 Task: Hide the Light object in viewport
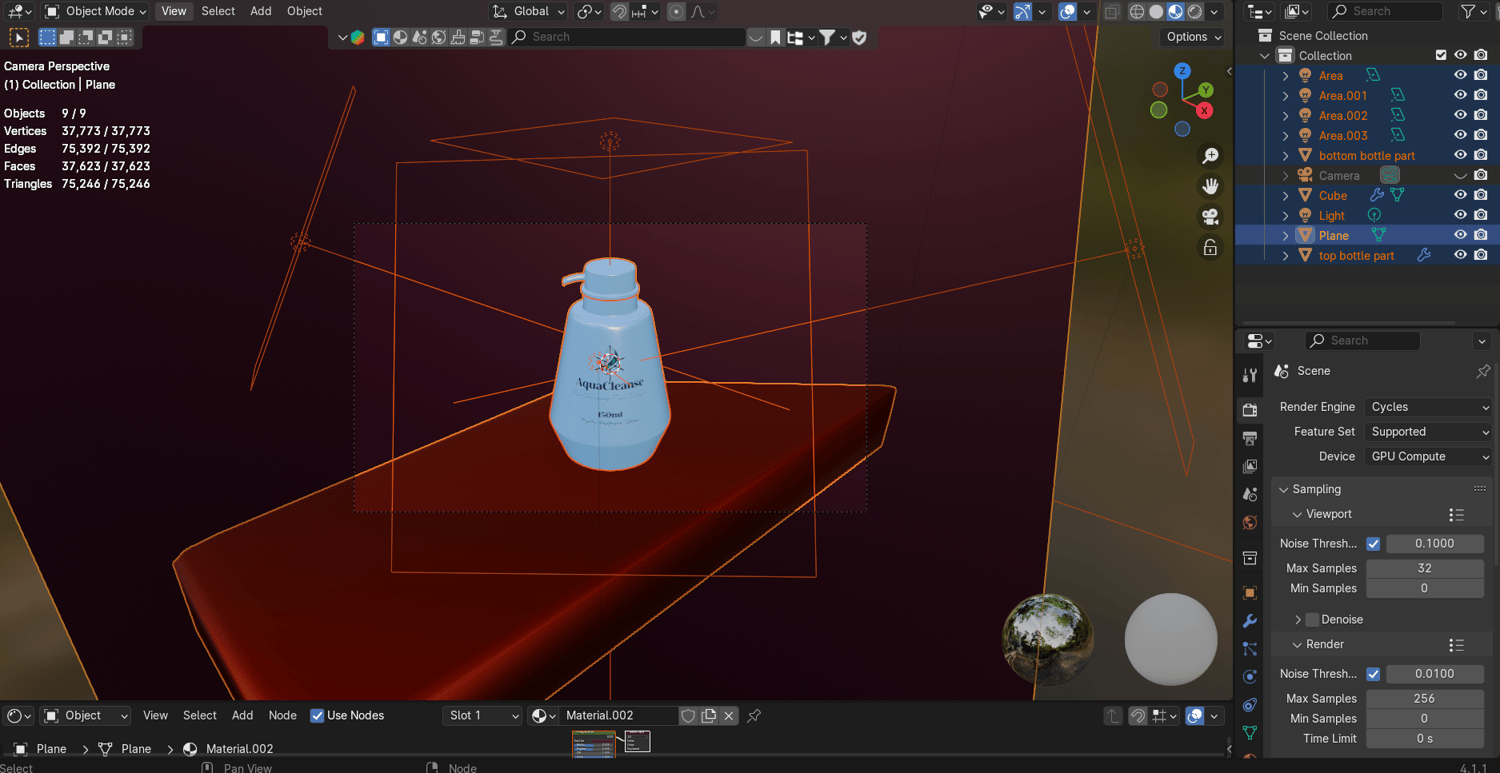pos(1460,216)
